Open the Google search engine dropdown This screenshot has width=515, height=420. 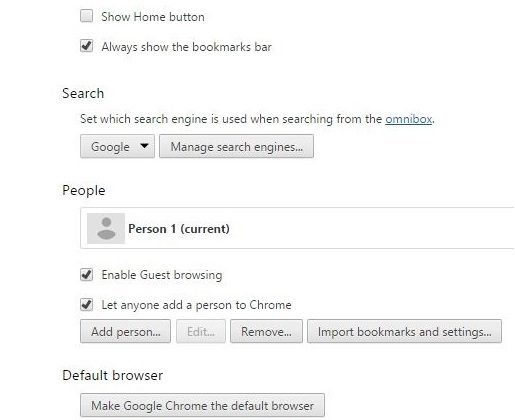(117, 146)
